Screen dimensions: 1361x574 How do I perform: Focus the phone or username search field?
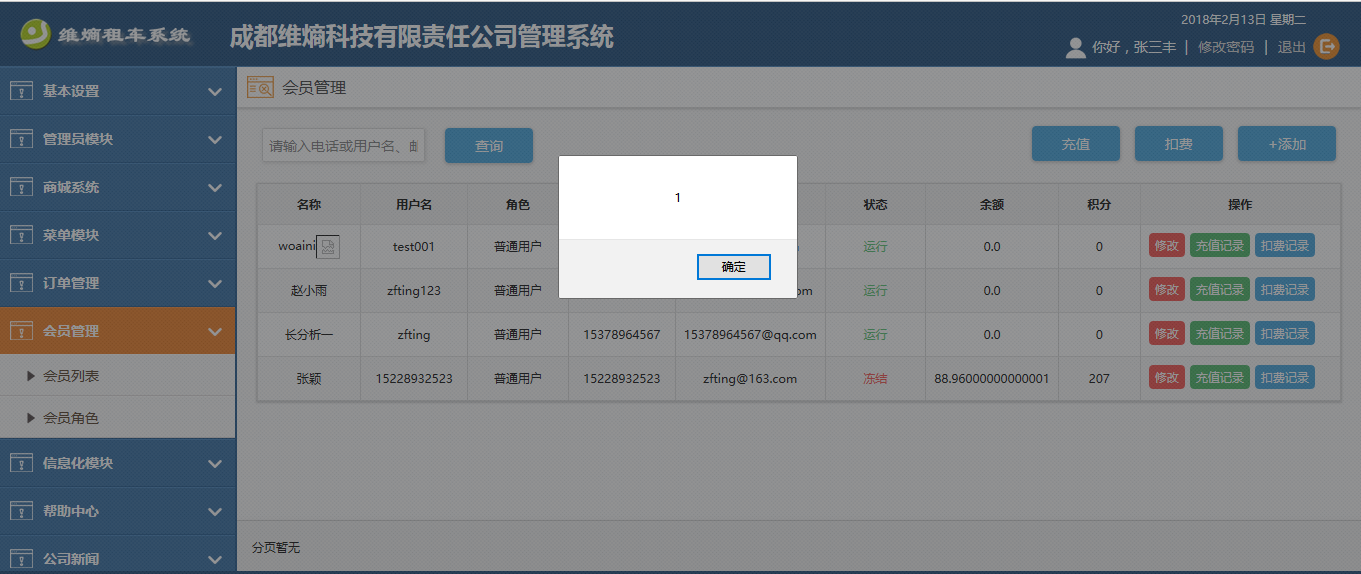pos(344,145)
